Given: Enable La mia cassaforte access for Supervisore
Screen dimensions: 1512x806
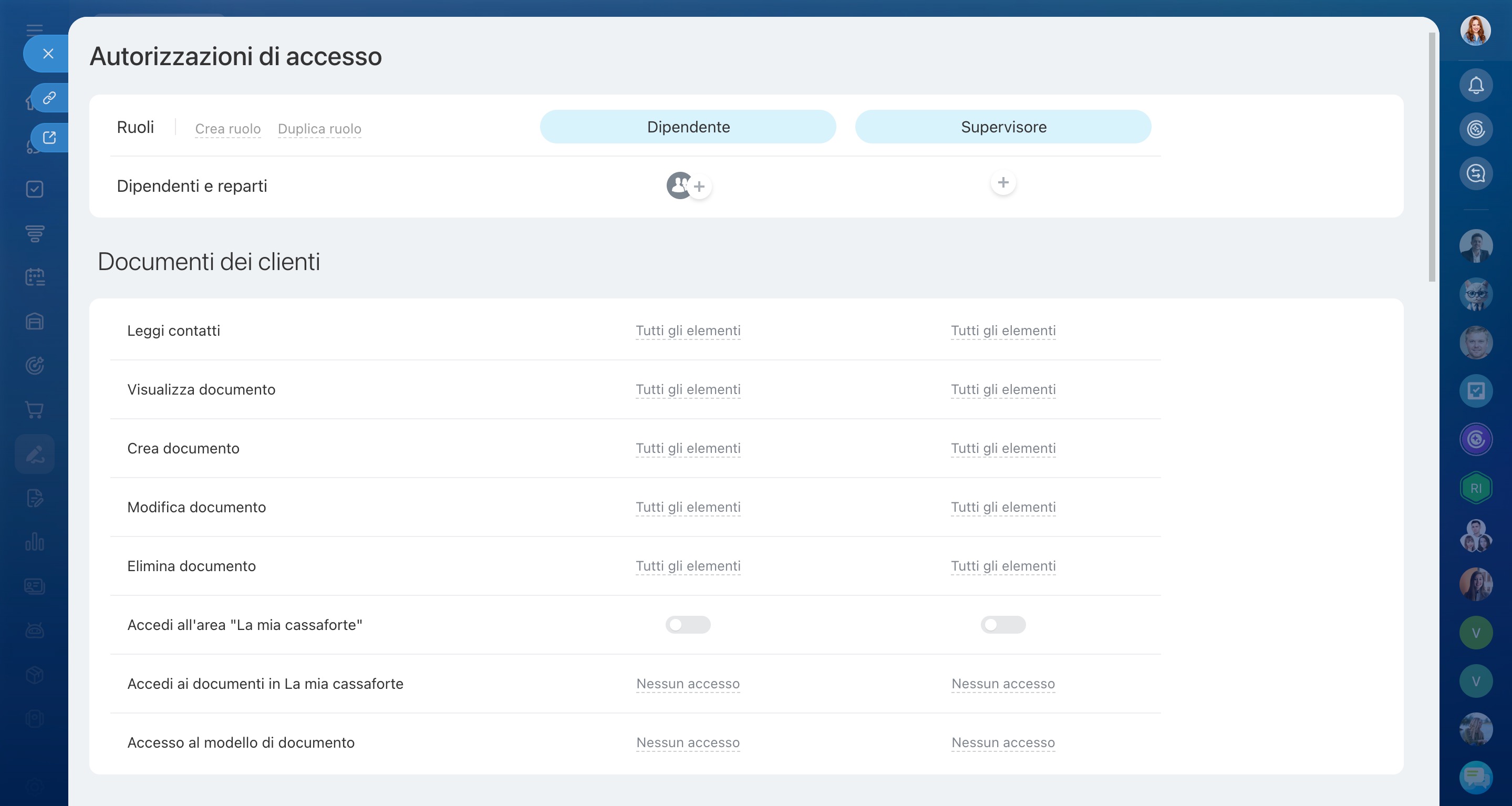Looking at the screenshot, I should (x=1002, y=625).
